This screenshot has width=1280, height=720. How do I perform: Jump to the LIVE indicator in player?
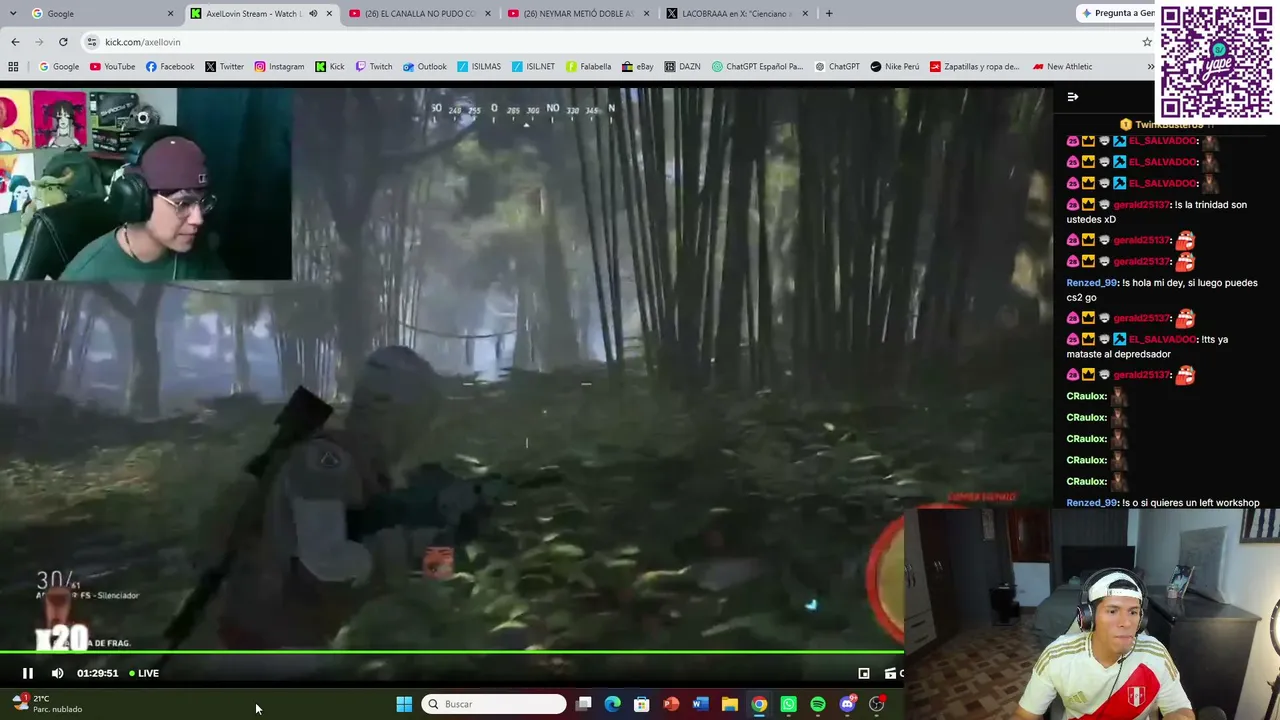[144, 673]
